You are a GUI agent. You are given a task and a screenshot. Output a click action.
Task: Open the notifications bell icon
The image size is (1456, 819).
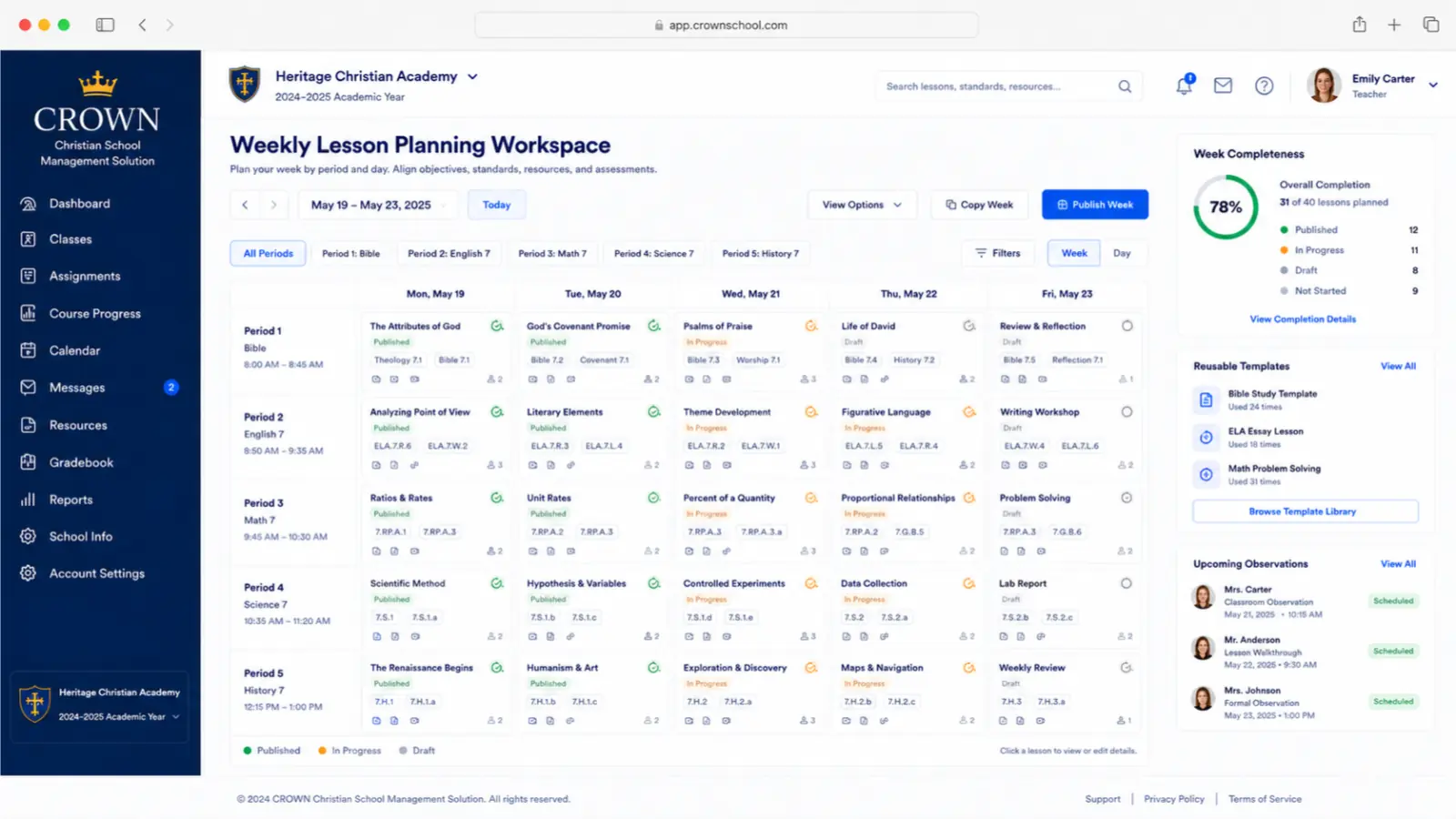1184,86
